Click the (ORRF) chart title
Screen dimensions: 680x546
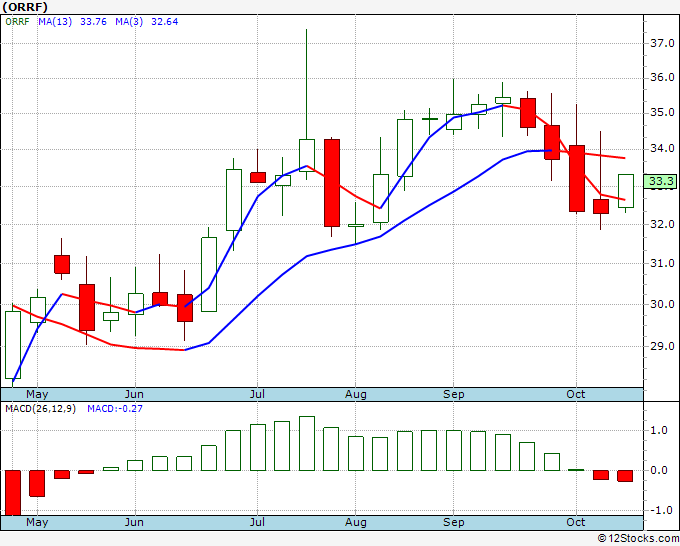point(25,7)
